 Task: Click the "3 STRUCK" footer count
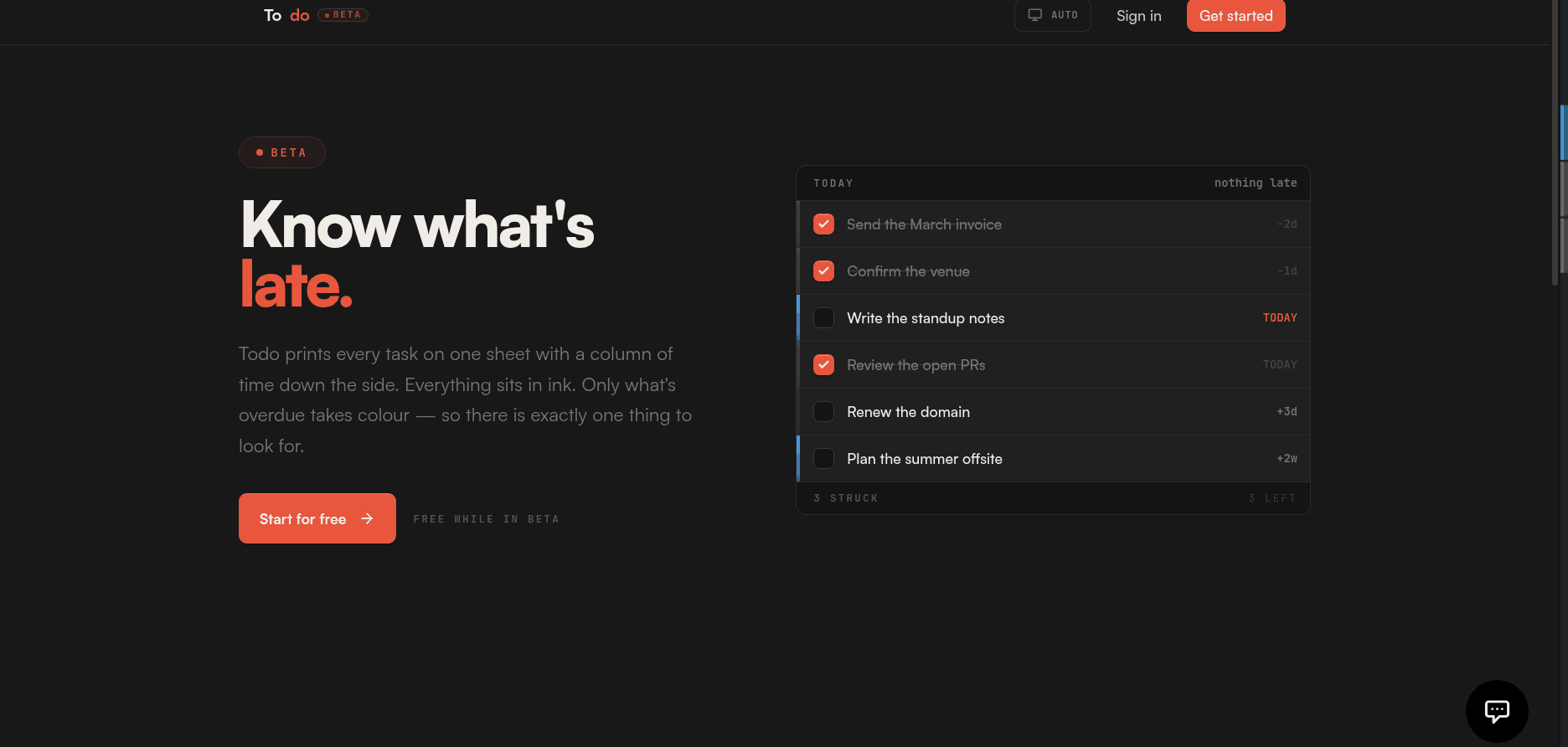click(x=846, y=498)
